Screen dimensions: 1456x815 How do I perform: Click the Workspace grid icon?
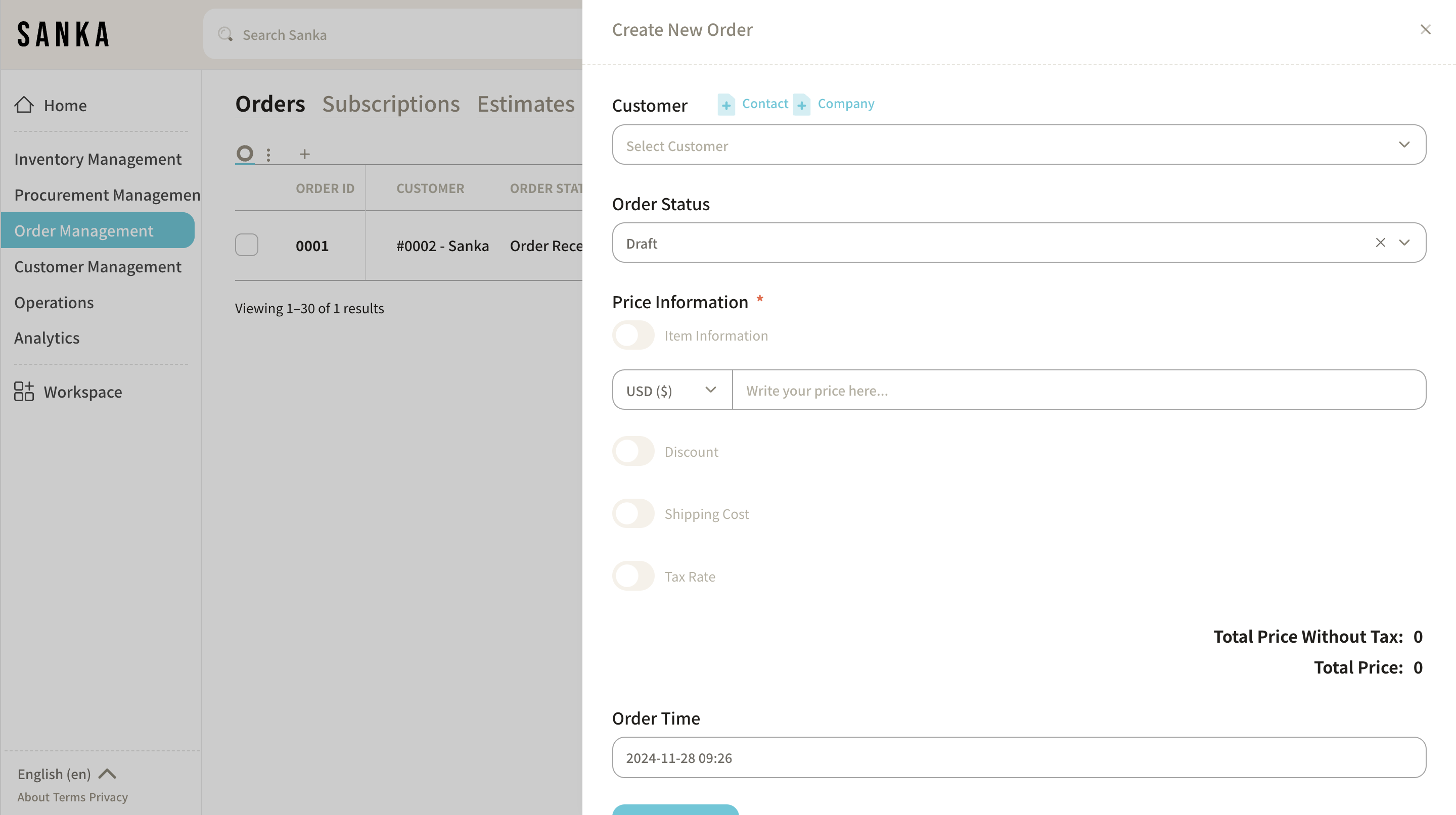pyautogui.click(x=24, y=392)
